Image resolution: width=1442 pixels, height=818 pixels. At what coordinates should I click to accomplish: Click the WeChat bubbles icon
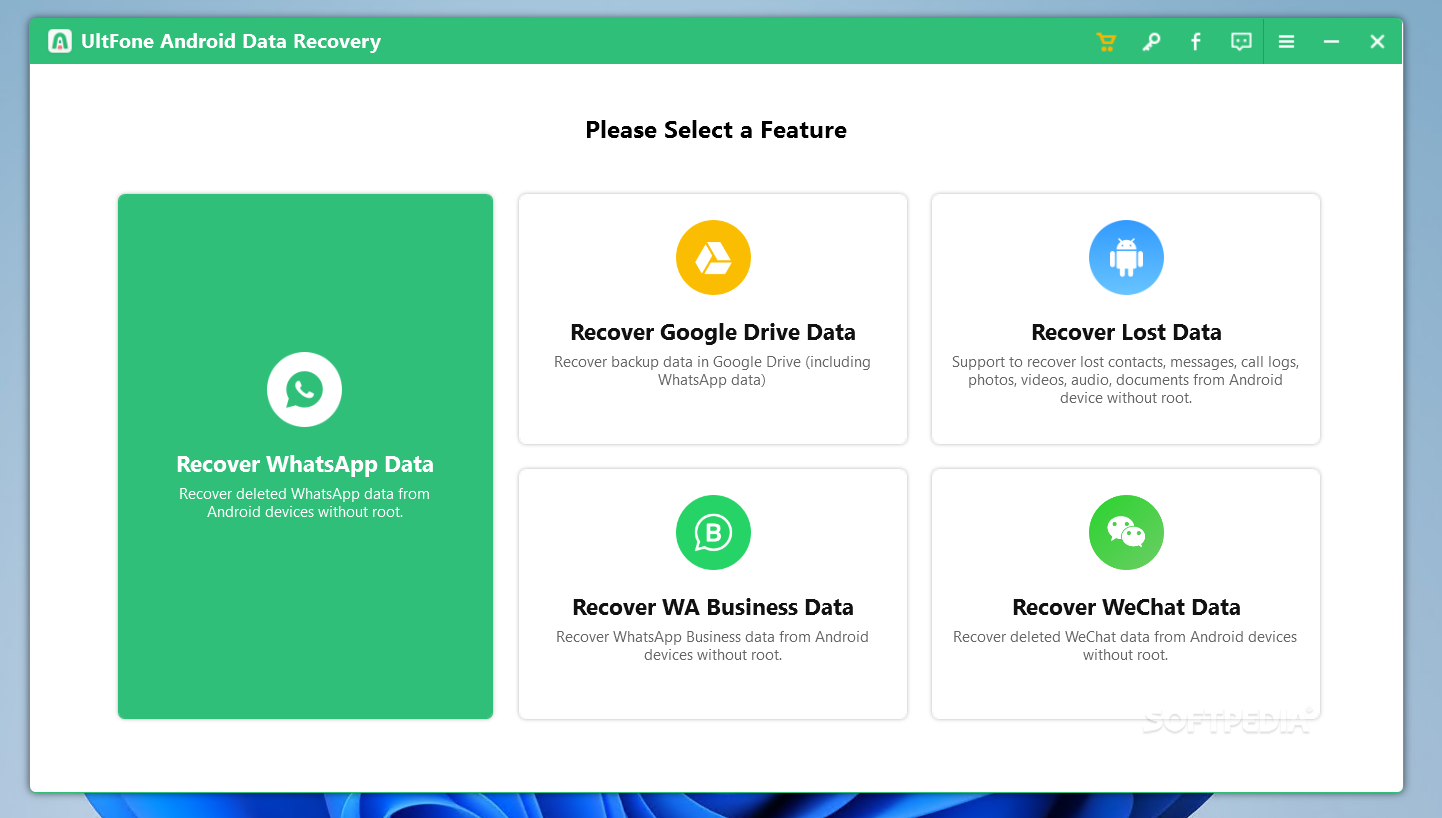tap(1126, 532)
